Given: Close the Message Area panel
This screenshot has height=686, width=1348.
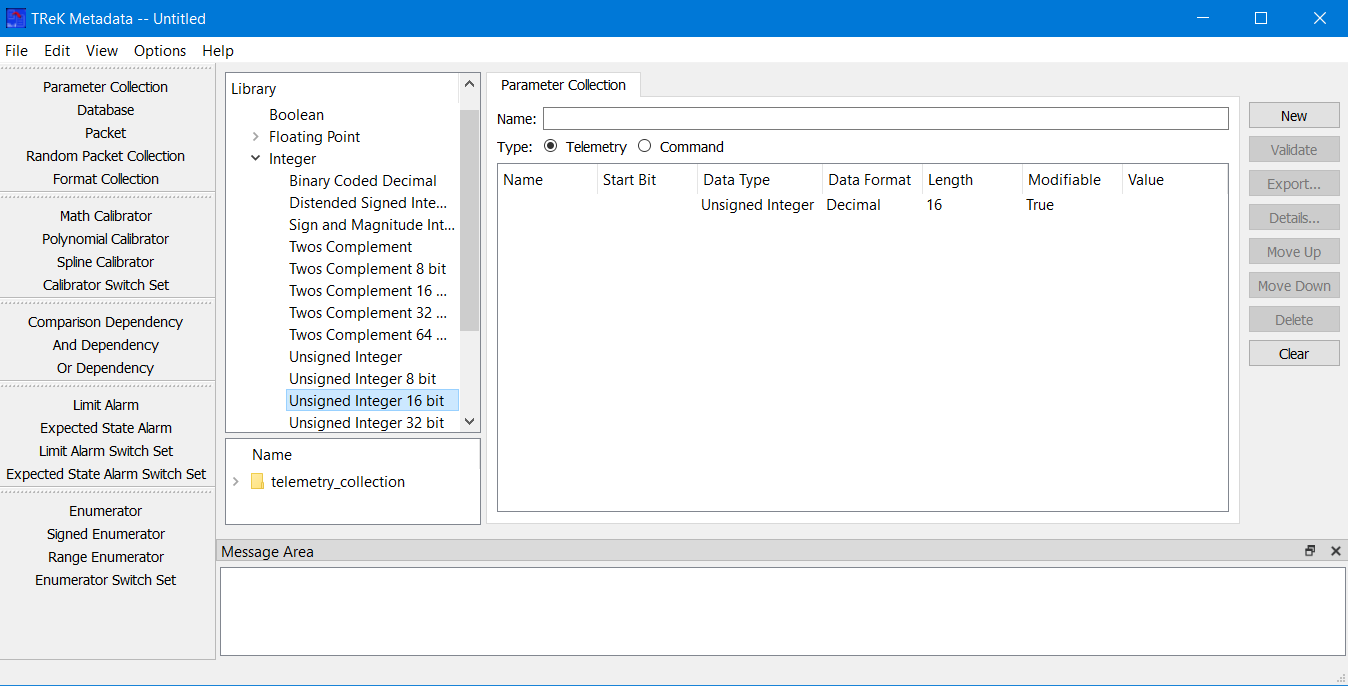Looking at the screenshot, I should click(x=1335, y=551).
